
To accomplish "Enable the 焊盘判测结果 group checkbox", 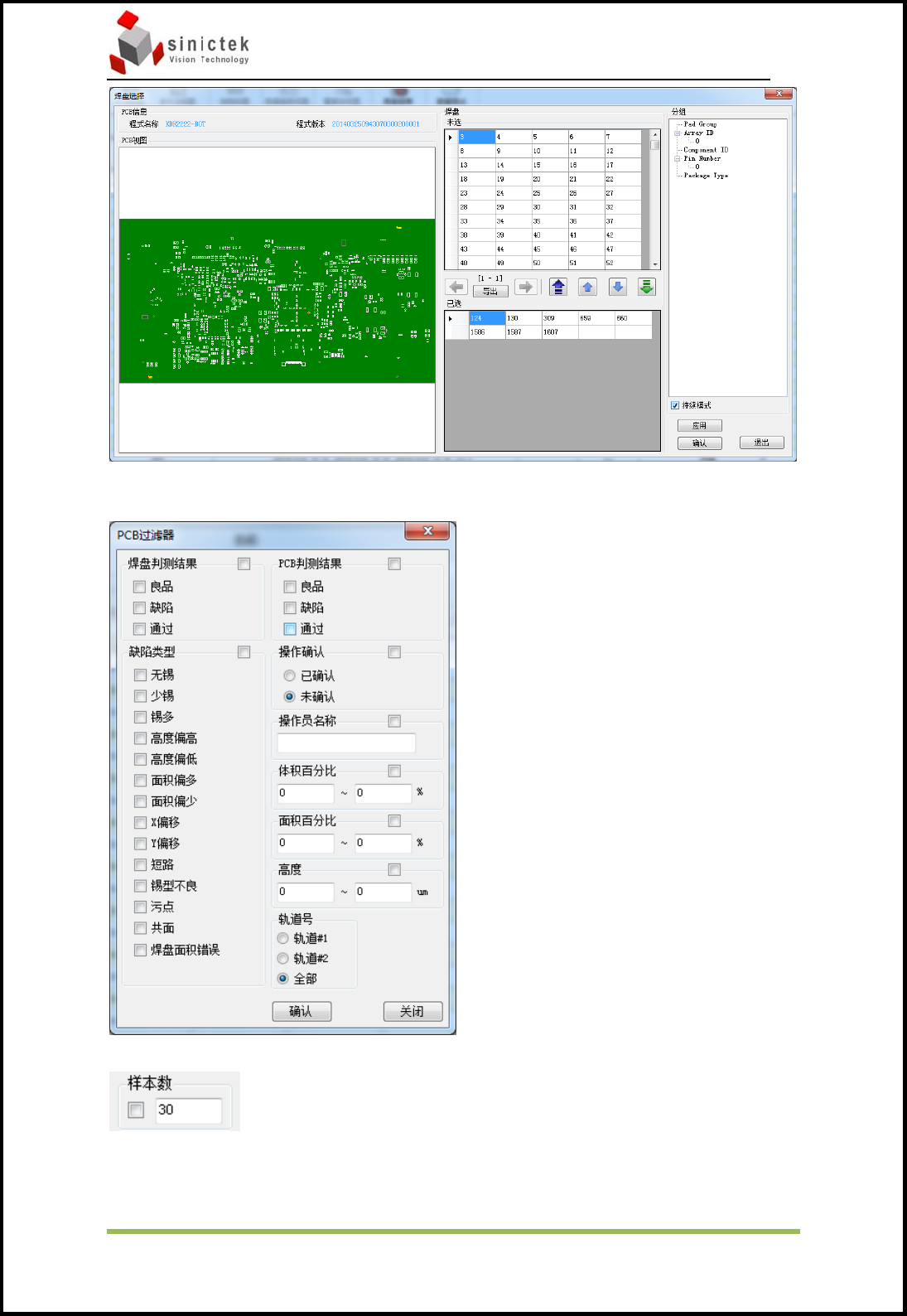I will (244, 564).
